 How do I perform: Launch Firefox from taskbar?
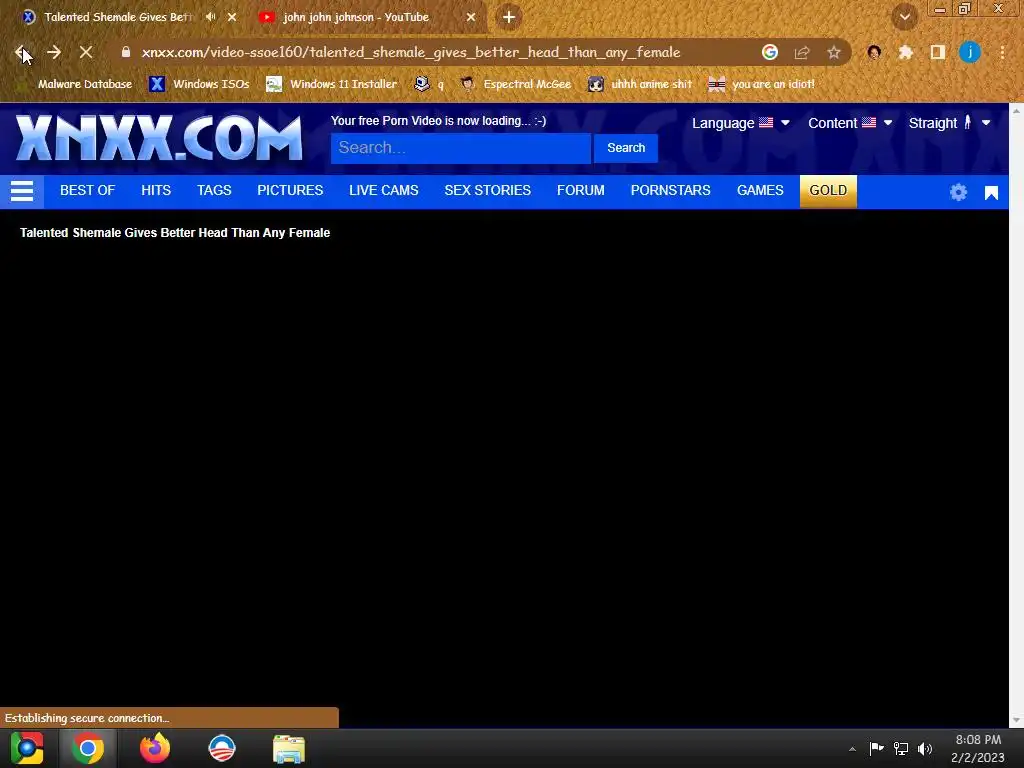155,748
